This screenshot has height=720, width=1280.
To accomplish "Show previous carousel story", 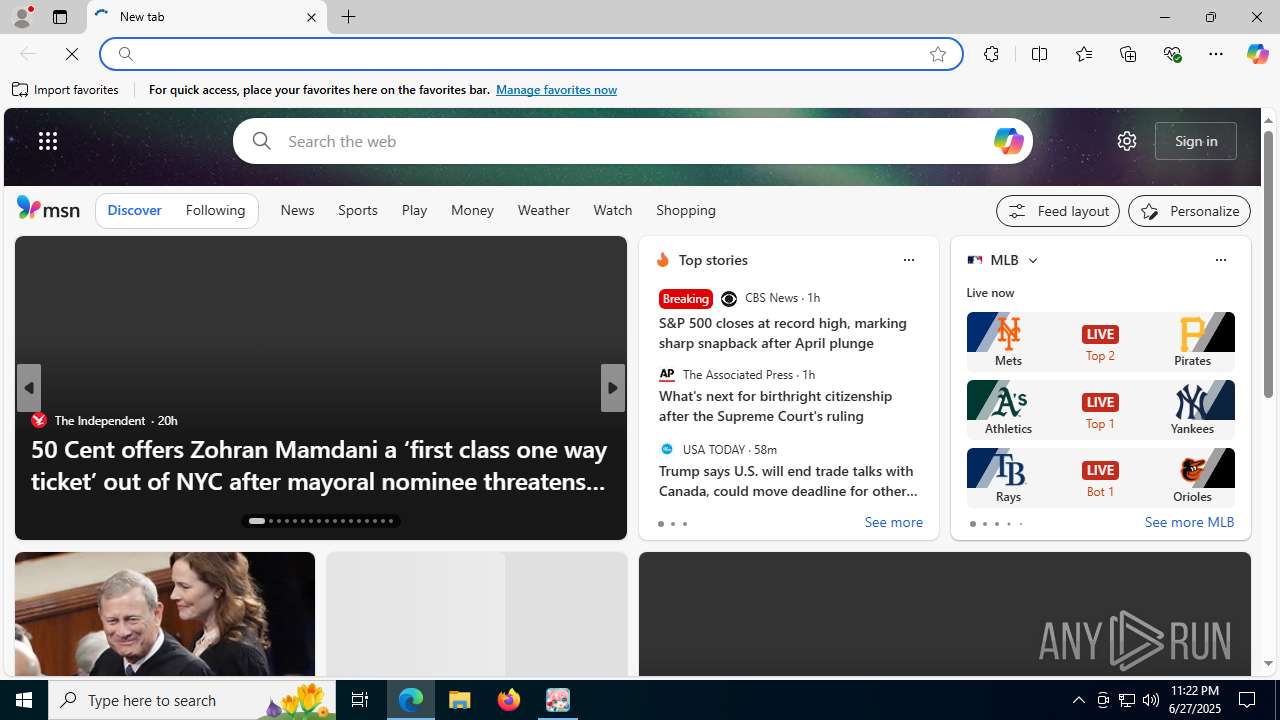I will [28, 388].
